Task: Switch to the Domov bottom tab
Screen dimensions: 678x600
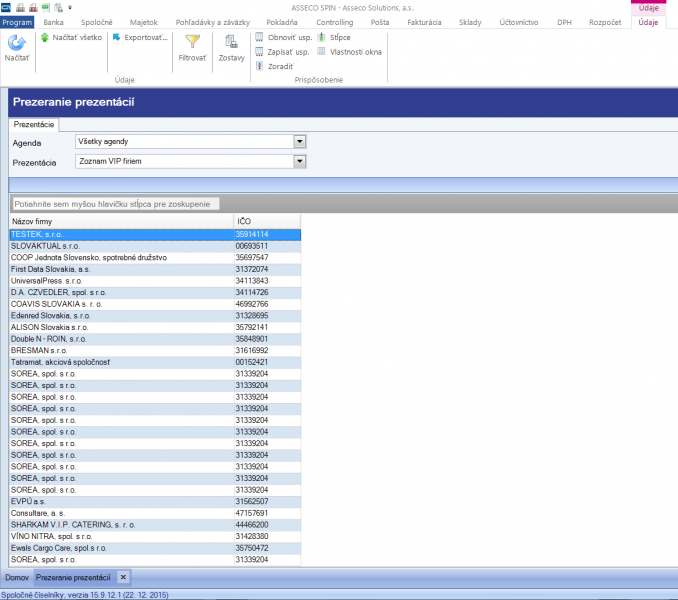Action: click(x=17, y=578)
